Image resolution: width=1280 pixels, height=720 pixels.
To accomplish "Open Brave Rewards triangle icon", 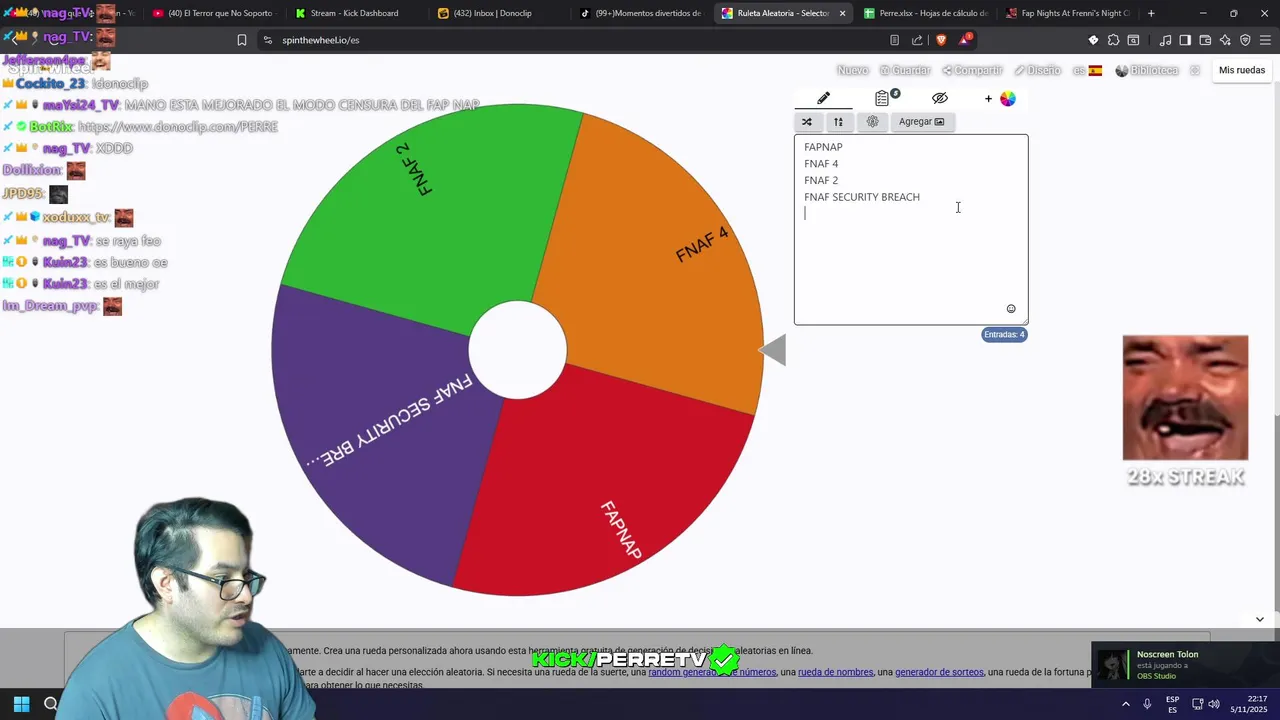I will click(x=965, y=40).
